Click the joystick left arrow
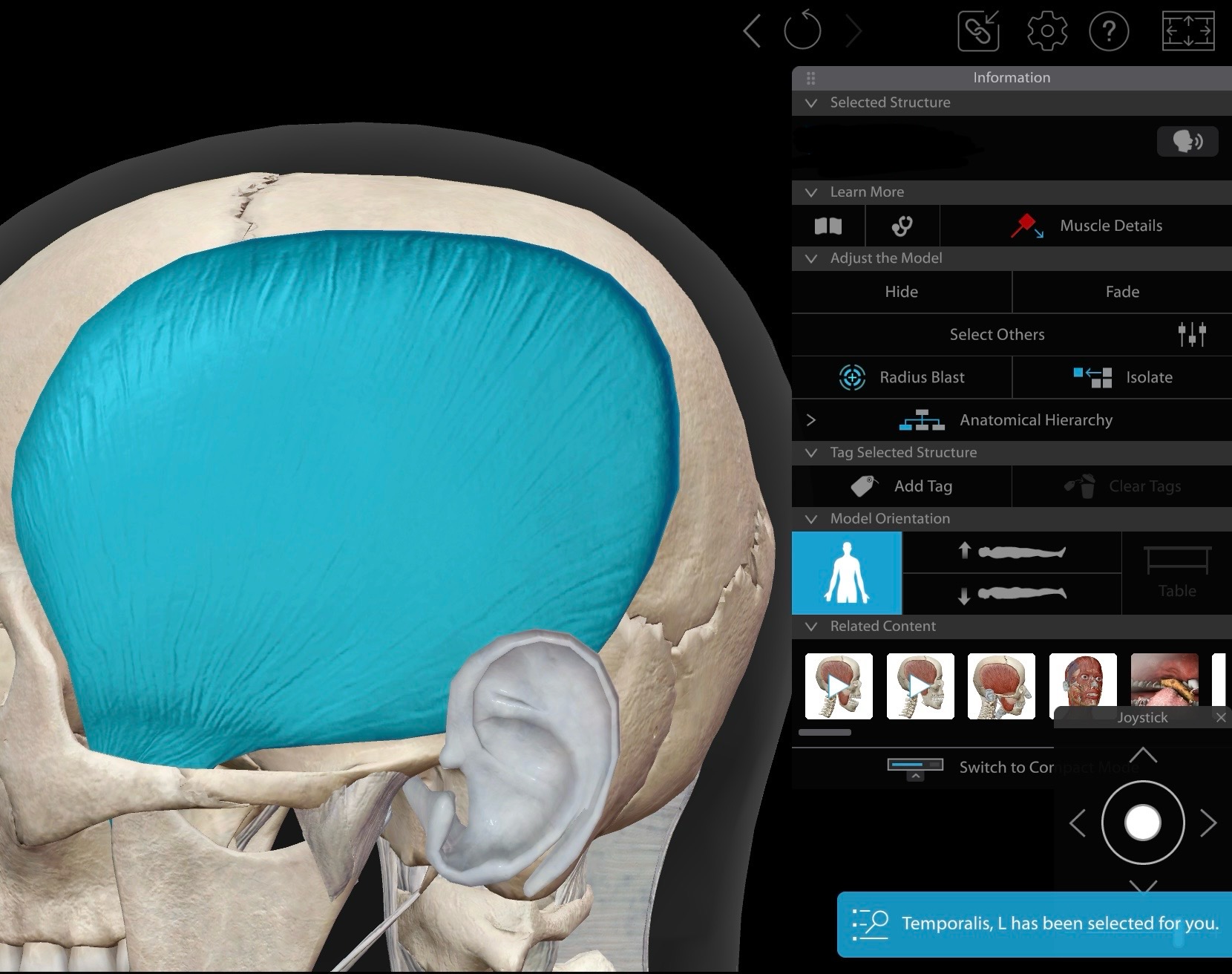 (1078, 823)
